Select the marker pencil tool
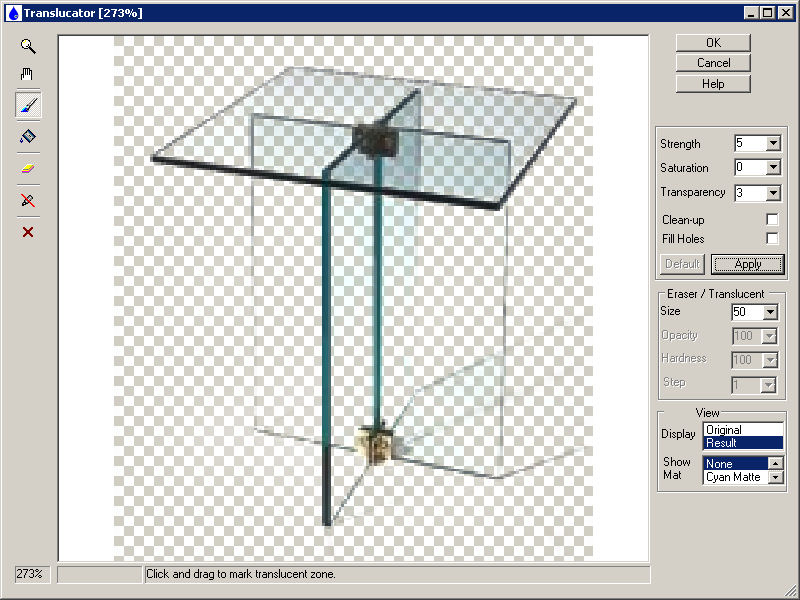800x600 pixels. coord(28,134)
